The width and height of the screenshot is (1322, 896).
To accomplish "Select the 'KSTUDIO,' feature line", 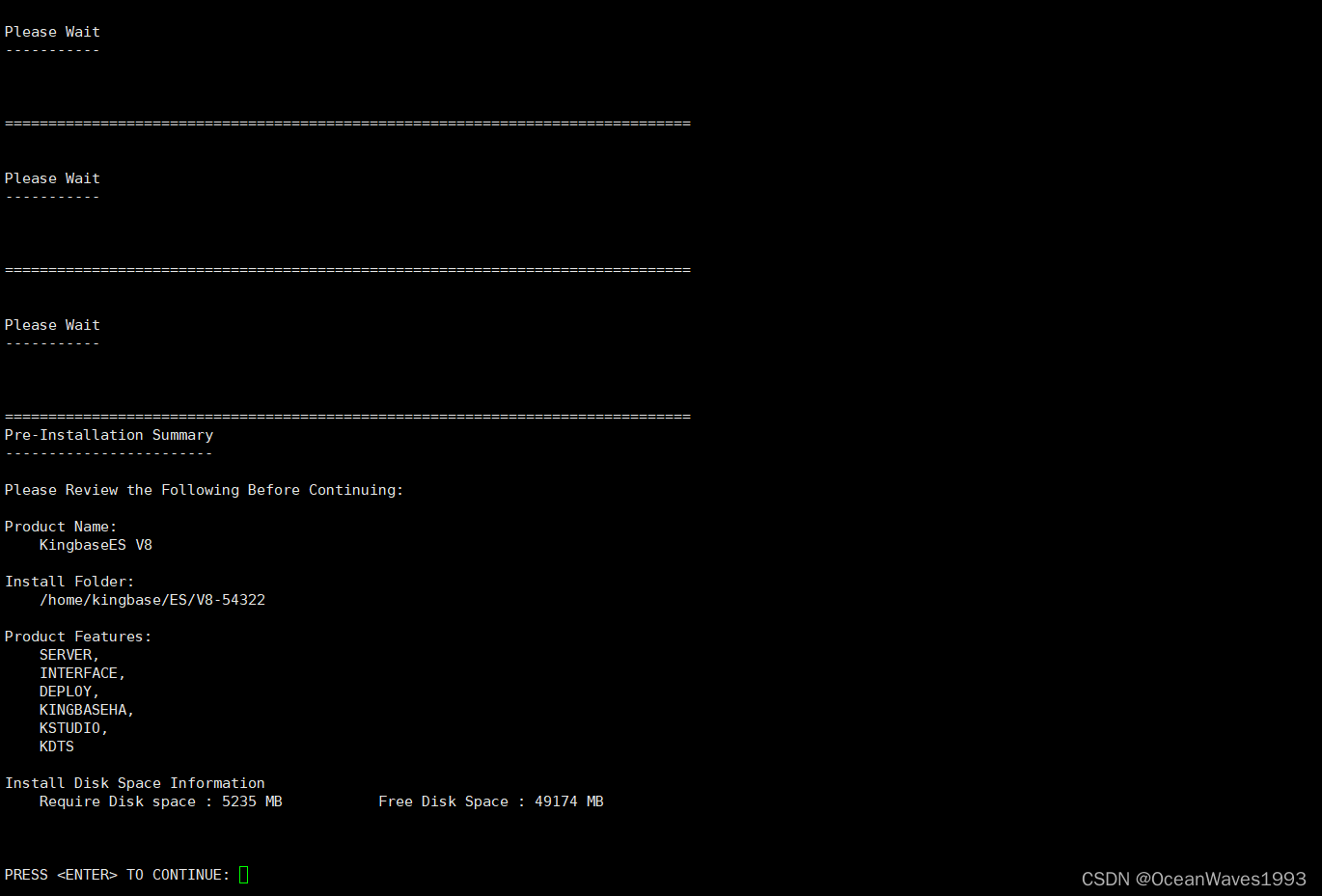I will tap(73, 728).
